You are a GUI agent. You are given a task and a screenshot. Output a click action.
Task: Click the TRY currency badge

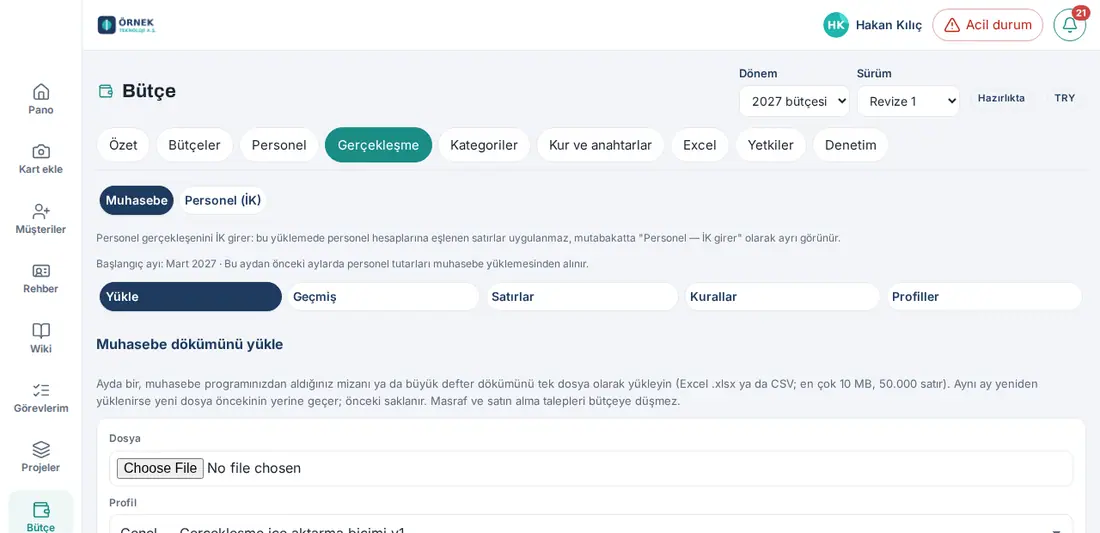(1064, 98)
